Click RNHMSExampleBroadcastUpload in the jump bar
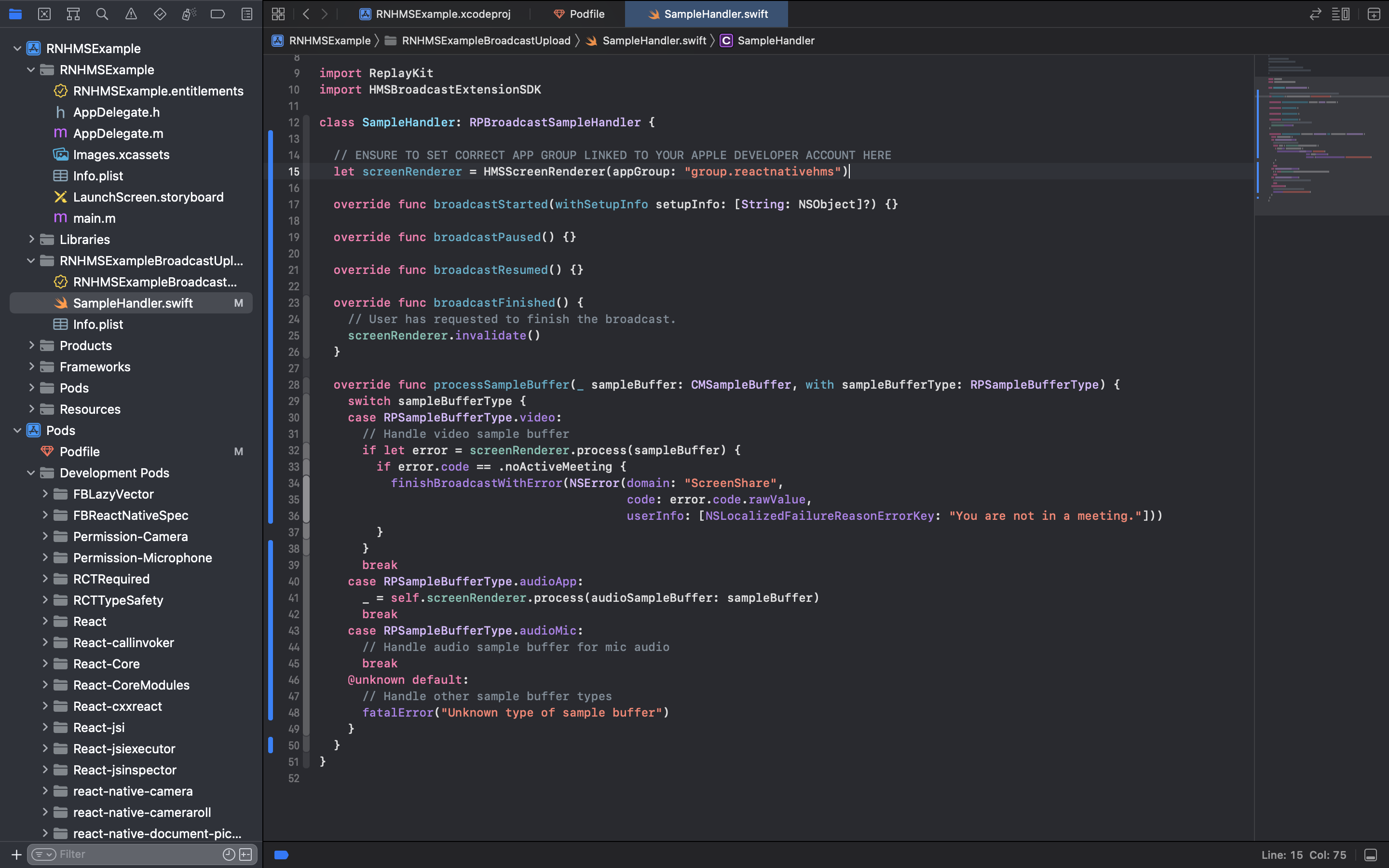Screen dimensions: 1389x868 tap(486, 41)
